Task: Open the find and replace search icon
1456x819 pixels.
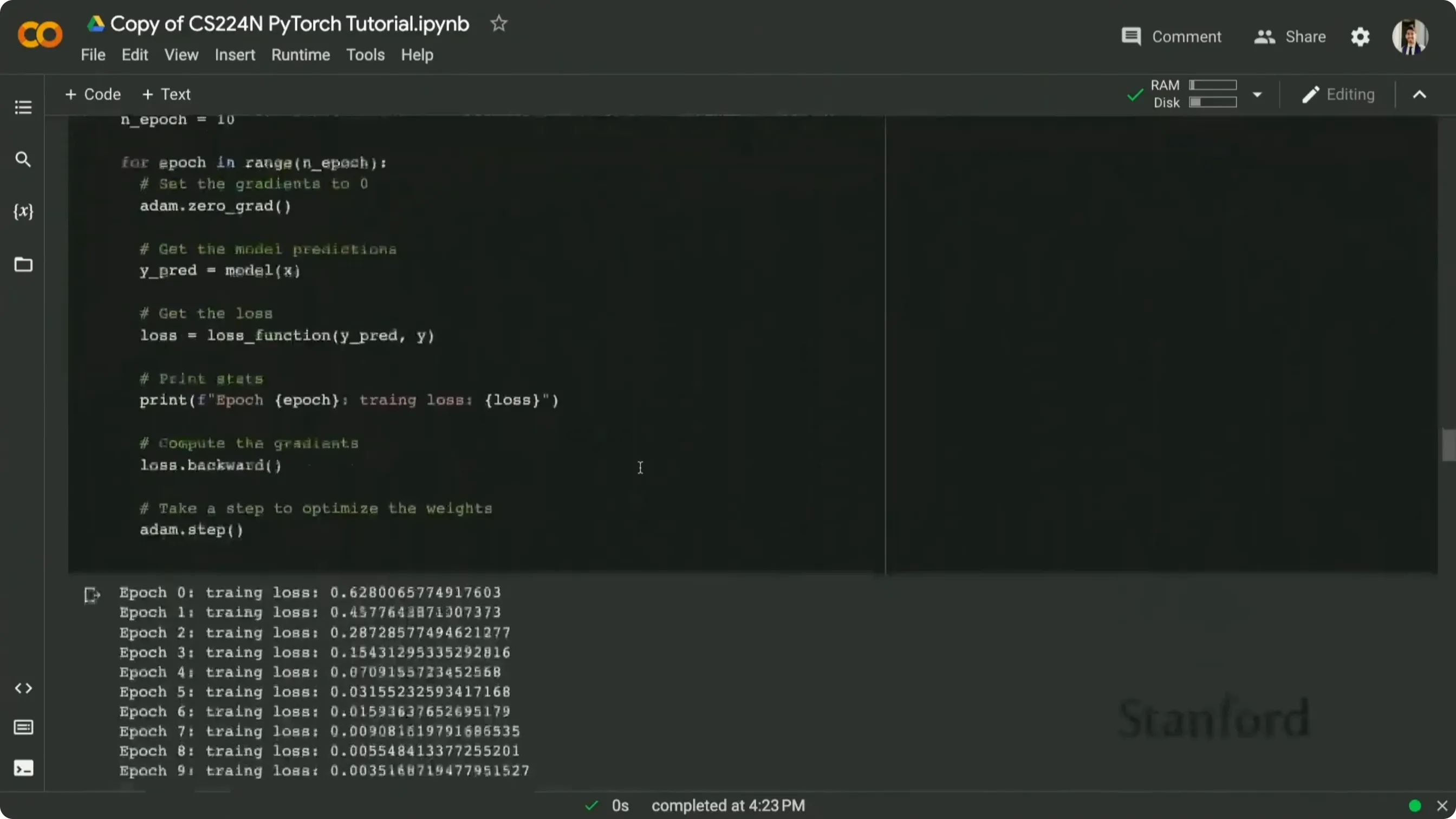Action: click(x=23, y=159)
